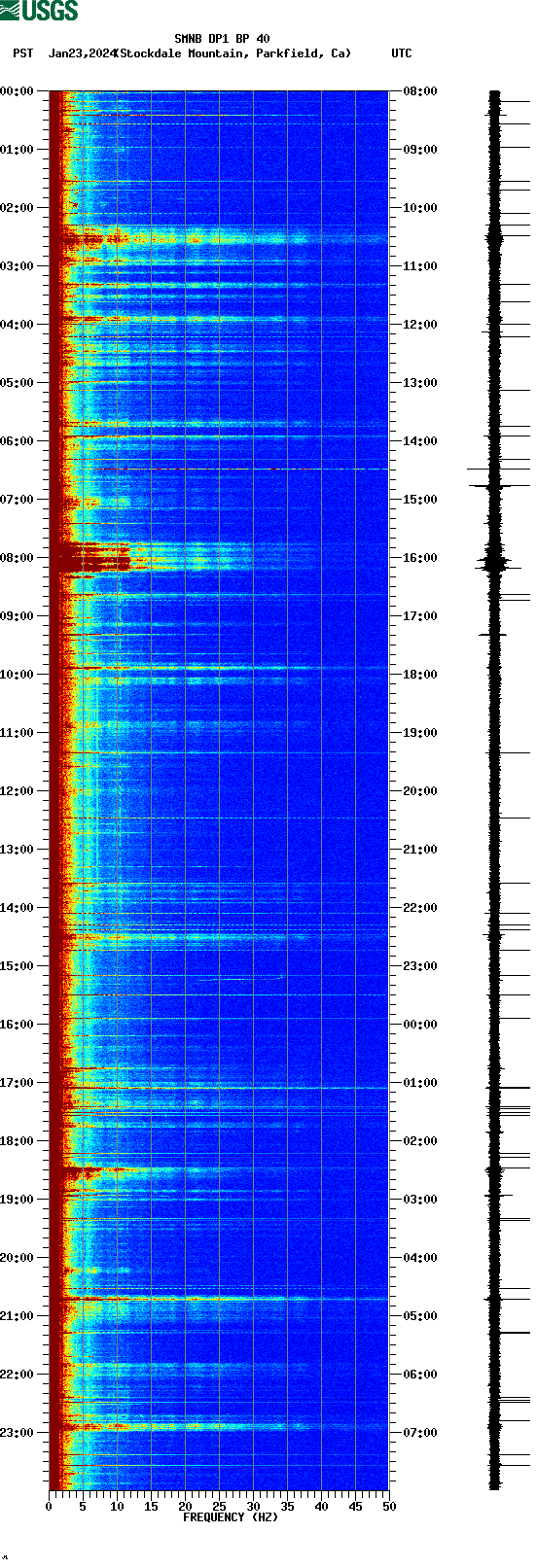Click the '20' frequency axis tick label

(x=185, y=1507)
